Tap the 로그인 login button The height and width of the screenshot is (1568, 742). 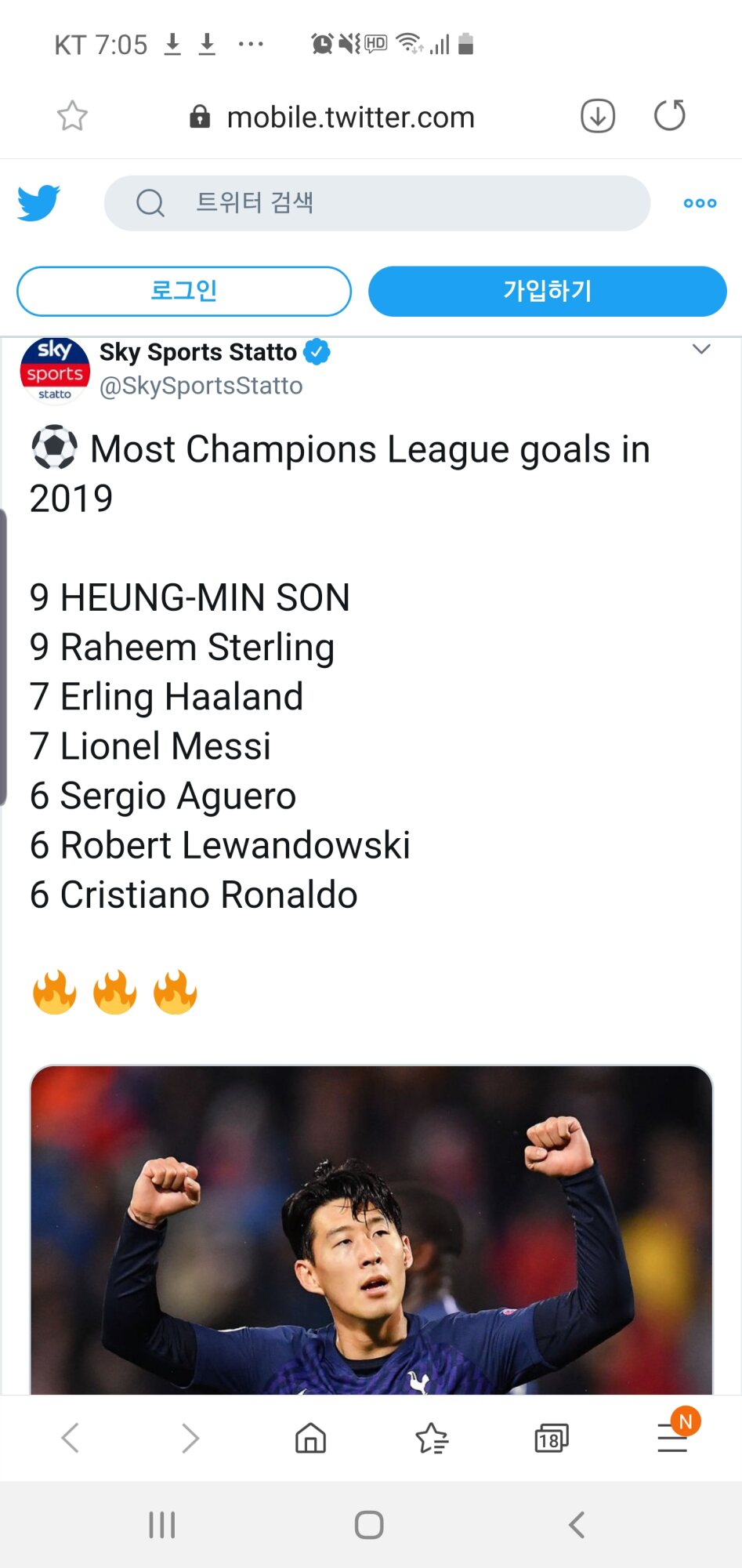[x=184, y=291]
